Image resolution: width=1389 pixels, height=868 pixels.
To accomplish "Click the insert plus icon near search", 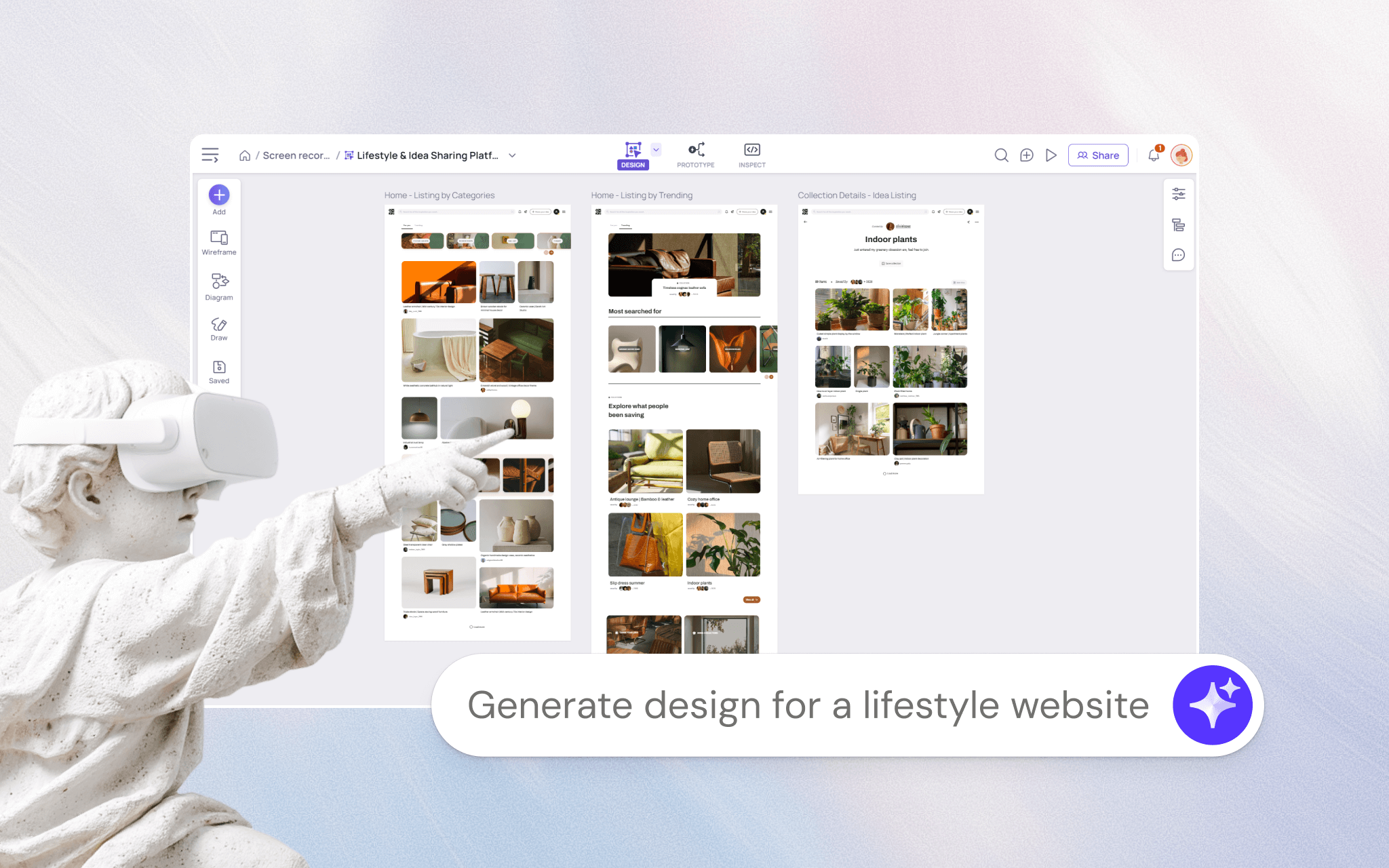I will coord(1026,155).
